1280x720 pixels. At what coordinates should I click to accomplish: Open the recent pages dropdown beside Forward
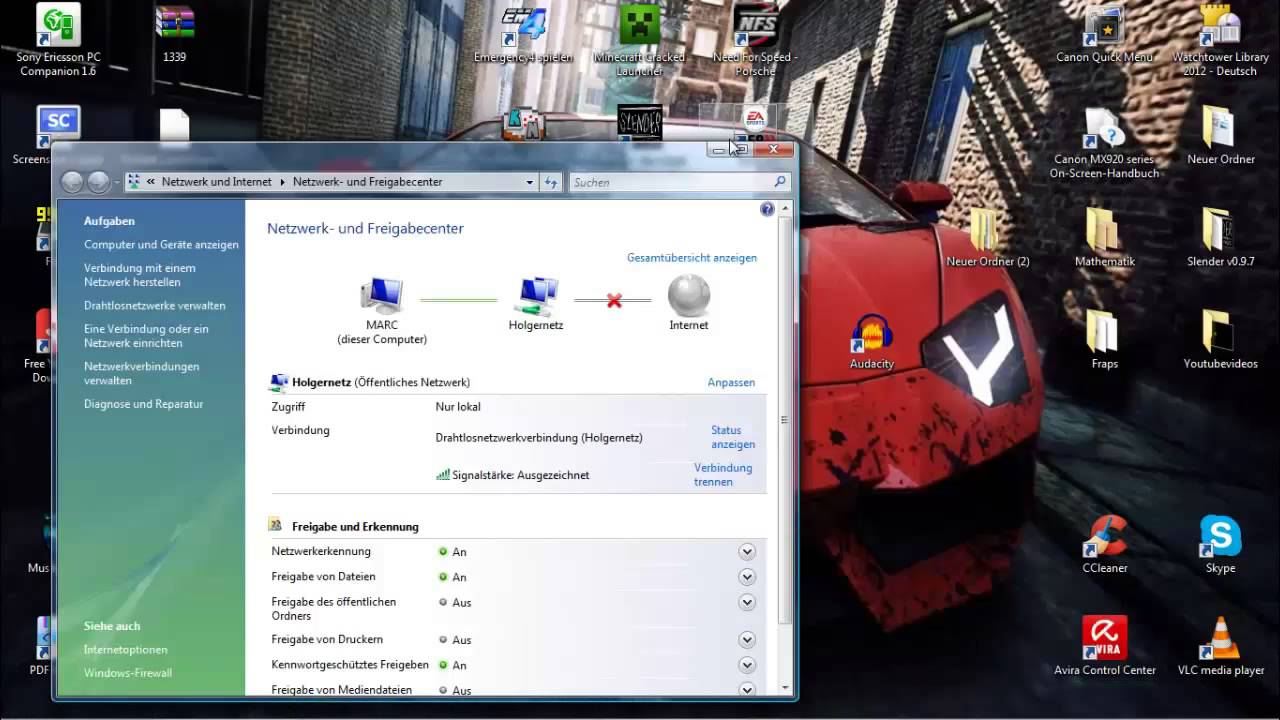(x=117, y=182)
